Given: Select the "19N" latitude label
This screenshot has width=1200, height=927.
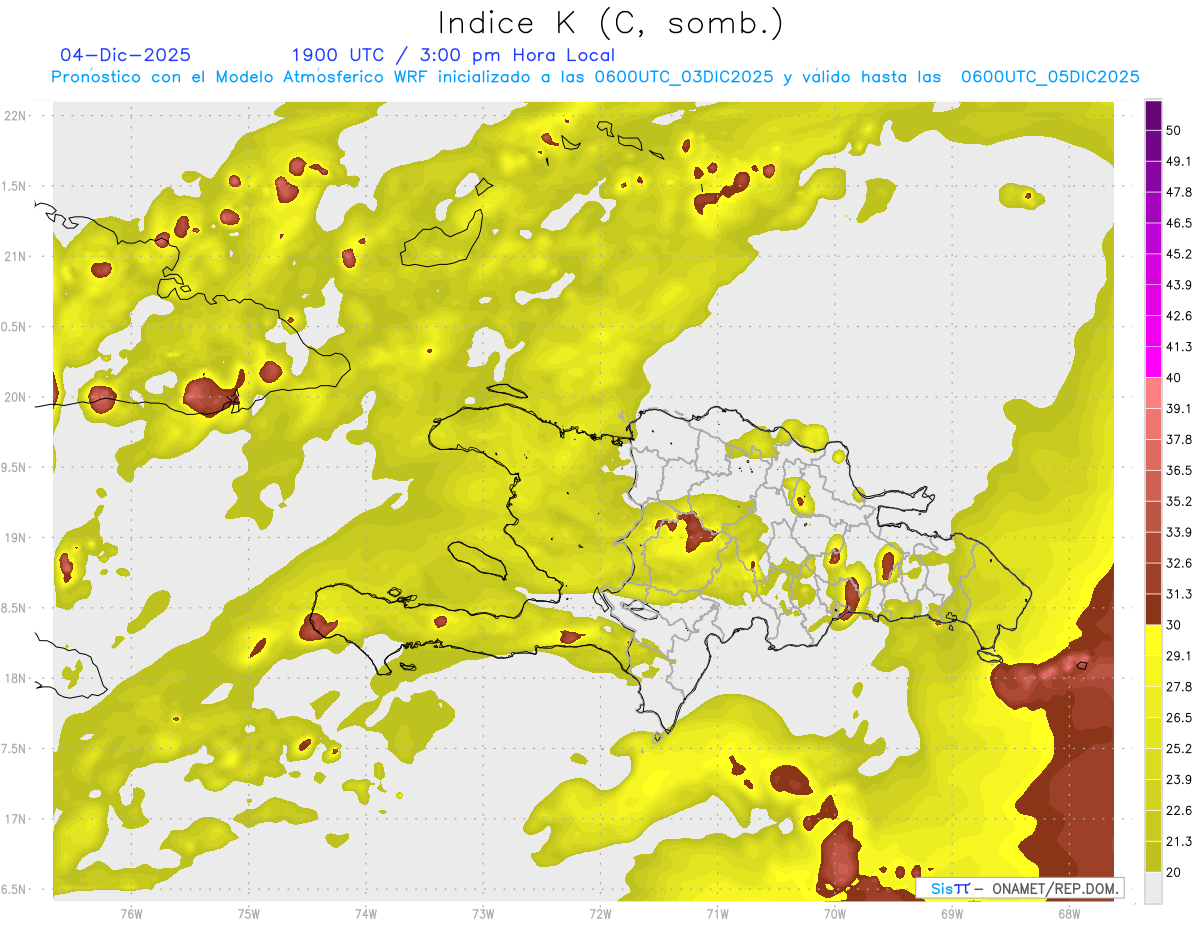Looking at the screenshot, I should [x=15, y=538].
